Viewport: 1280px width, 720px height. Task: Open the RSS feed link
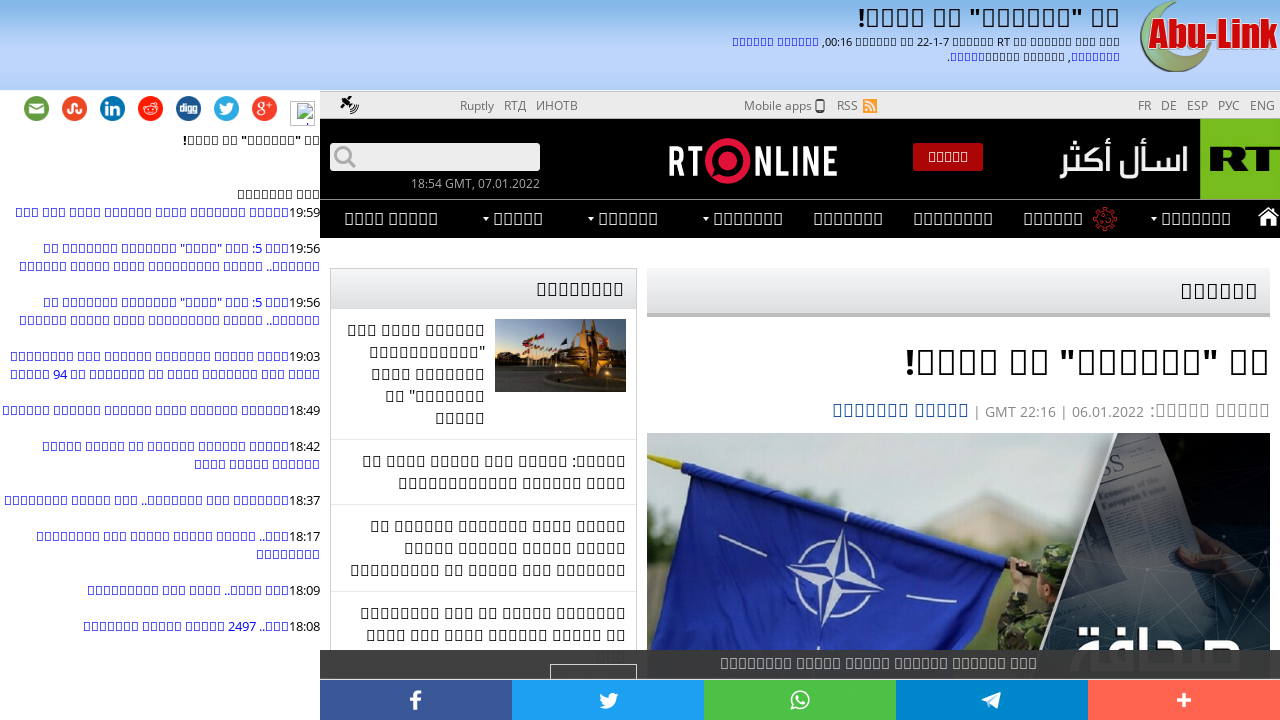pos(856,106)
